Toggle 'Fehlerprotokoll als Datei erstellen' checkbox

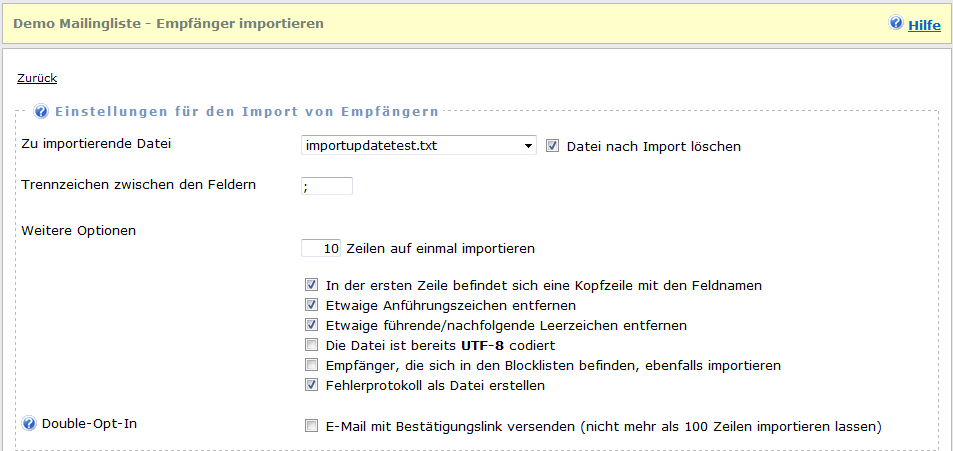tap(312, 385)
